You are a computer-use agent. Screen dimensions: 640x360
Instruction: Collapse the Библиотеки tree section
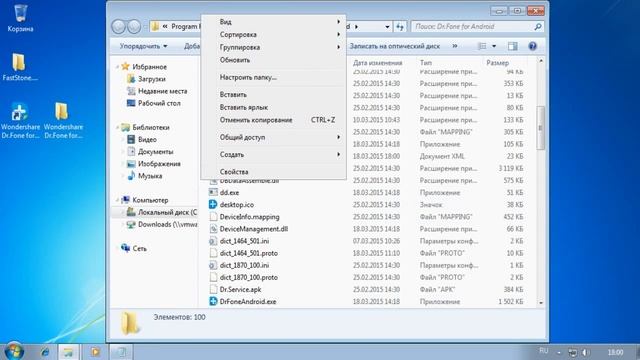[x=118, y=127]
